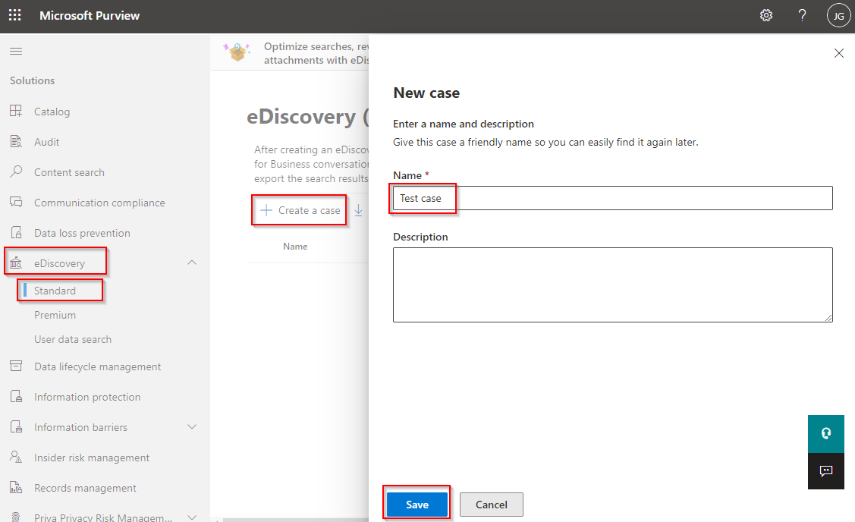The width and height of the screenshot is (855, 522).
Task: Select Premium under eDiscovery
Action: click(x=55, y=315)
